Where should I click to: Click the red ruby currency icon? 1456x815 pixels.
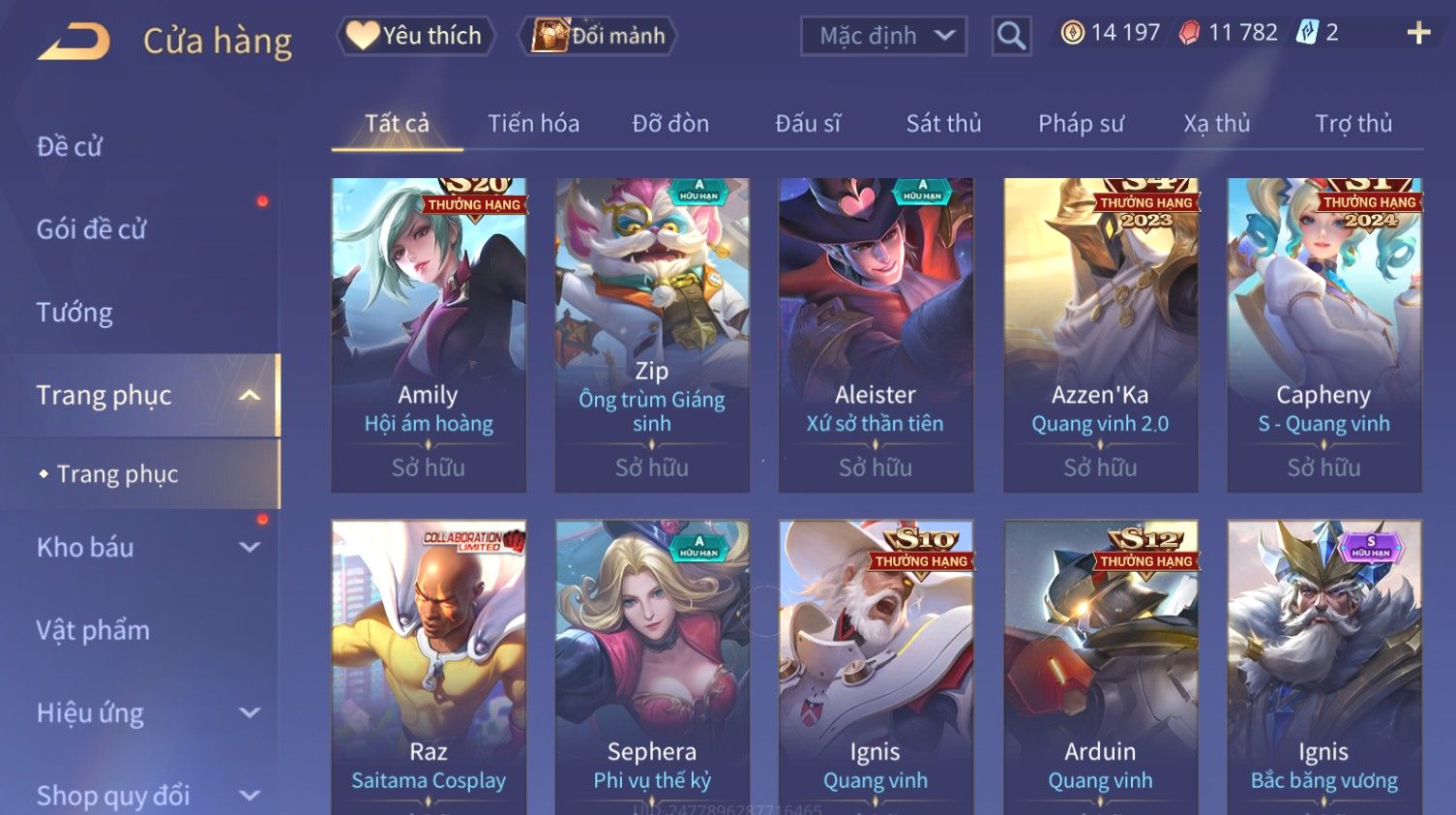tap(1189, 33)
